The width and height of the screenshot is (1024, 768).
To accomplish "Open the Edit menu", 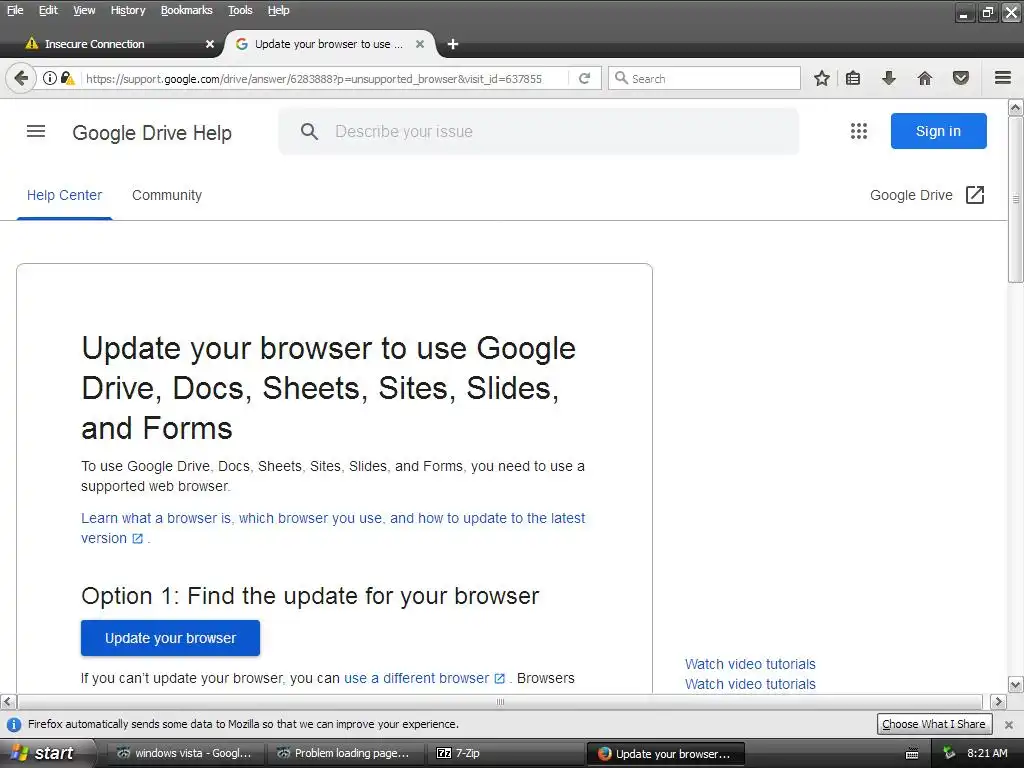I will 48,10.
